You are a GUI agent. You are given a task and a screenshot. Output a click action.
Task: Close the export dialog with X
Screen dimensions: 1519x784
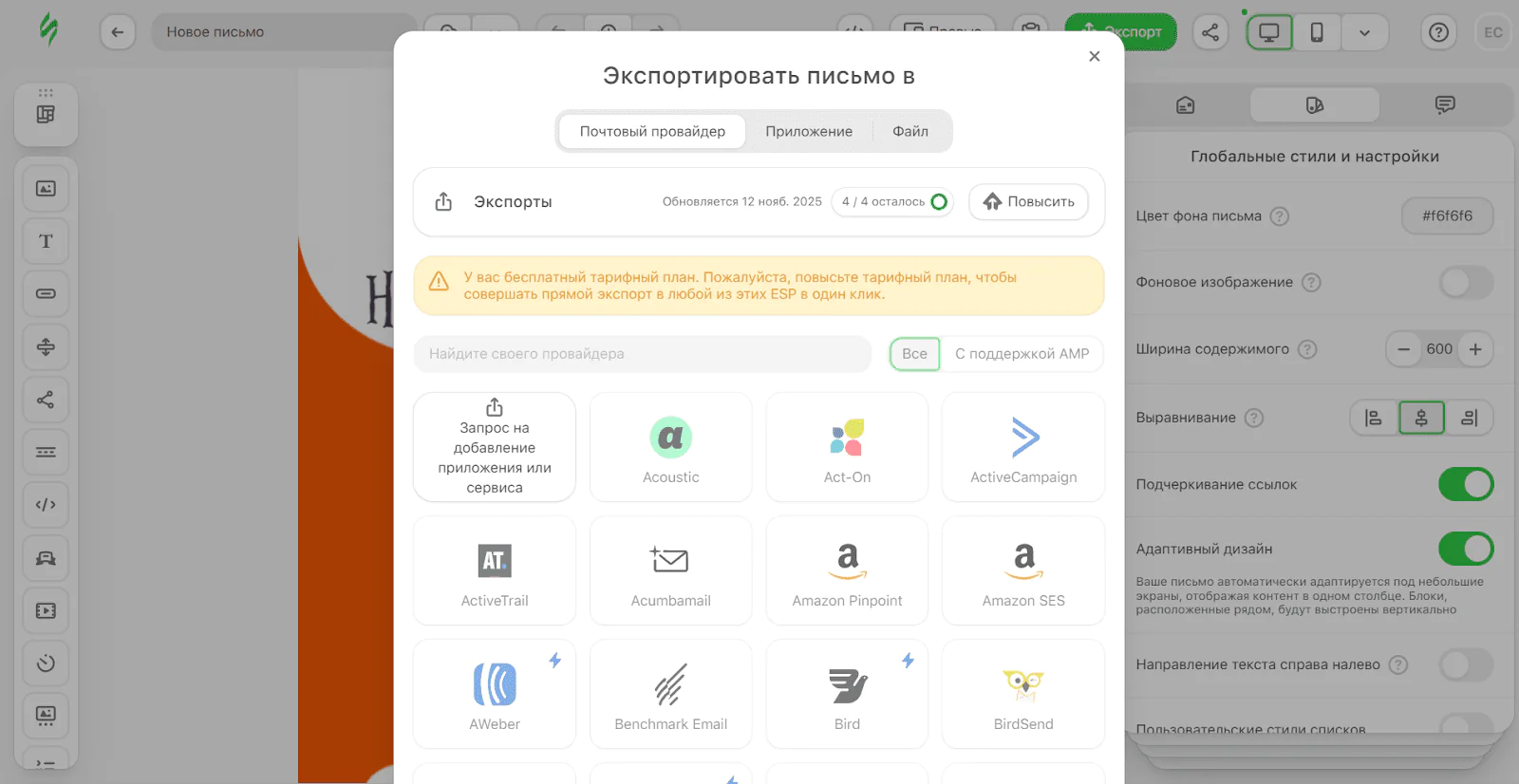(1094, 56)
